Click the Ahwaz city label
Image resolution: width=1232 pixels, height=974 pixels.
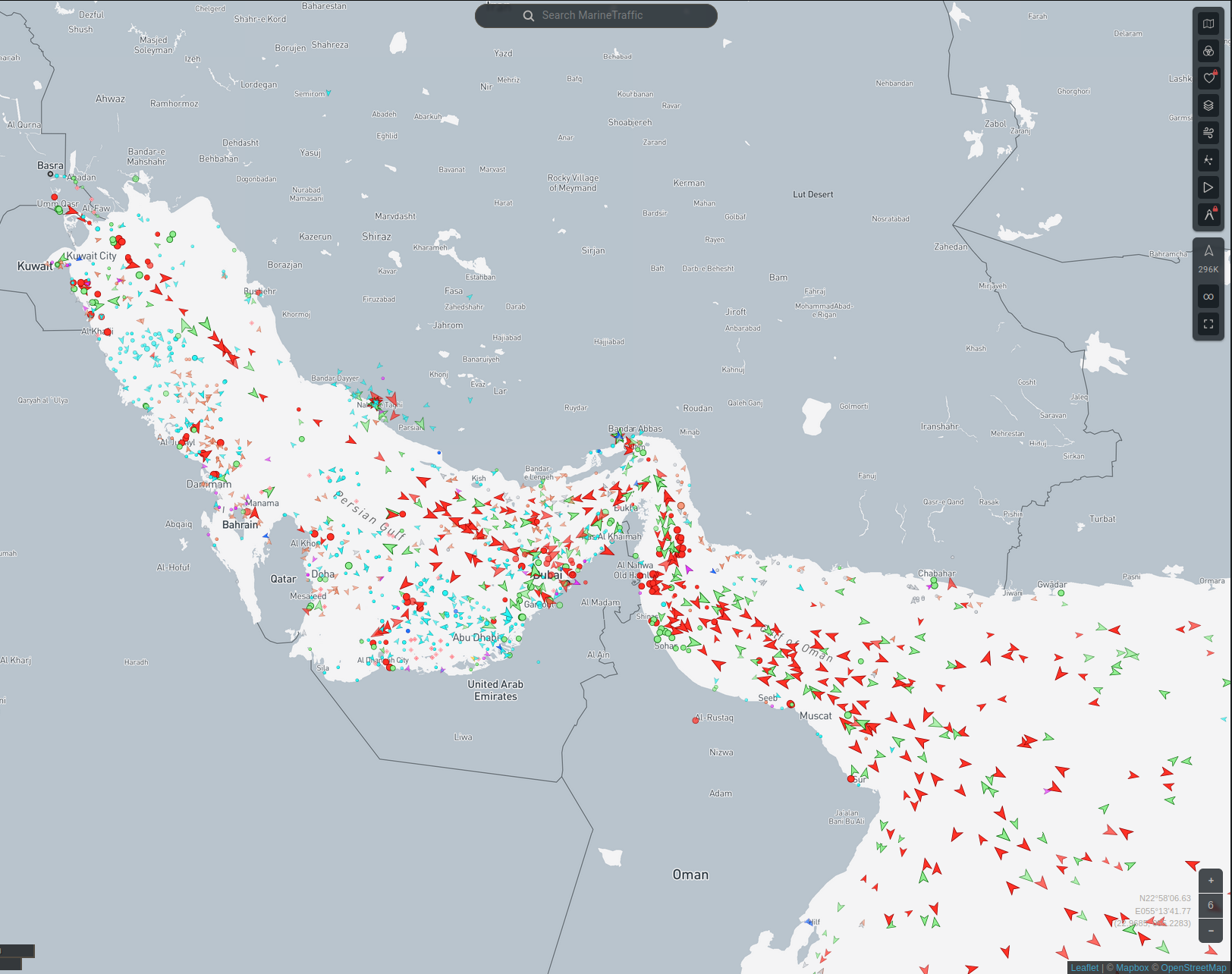click(110, 99)
